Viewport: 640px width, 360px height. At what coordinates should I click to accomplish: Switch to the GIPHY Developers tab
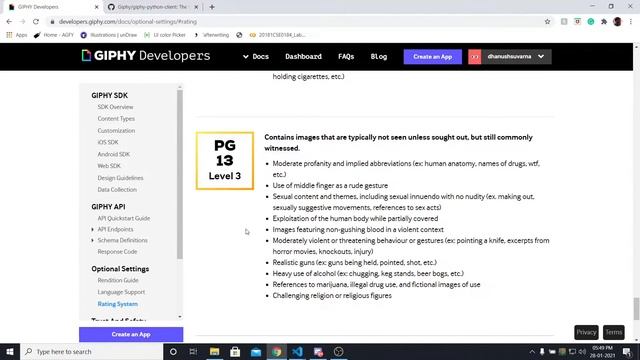(x=52, y=7)
